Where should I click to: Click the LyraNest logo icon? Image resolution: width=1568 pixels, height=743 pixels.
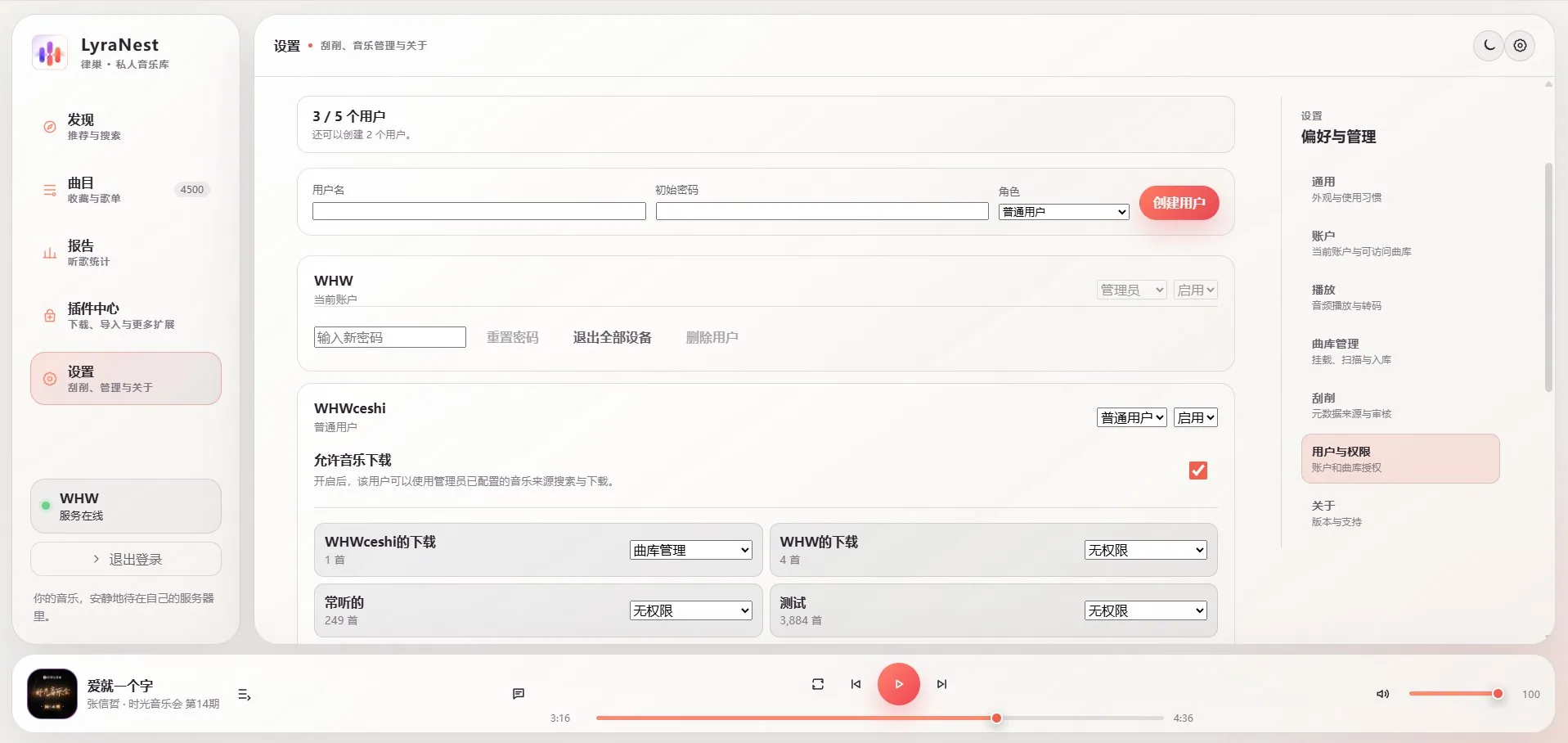click(x=50, y=52)
